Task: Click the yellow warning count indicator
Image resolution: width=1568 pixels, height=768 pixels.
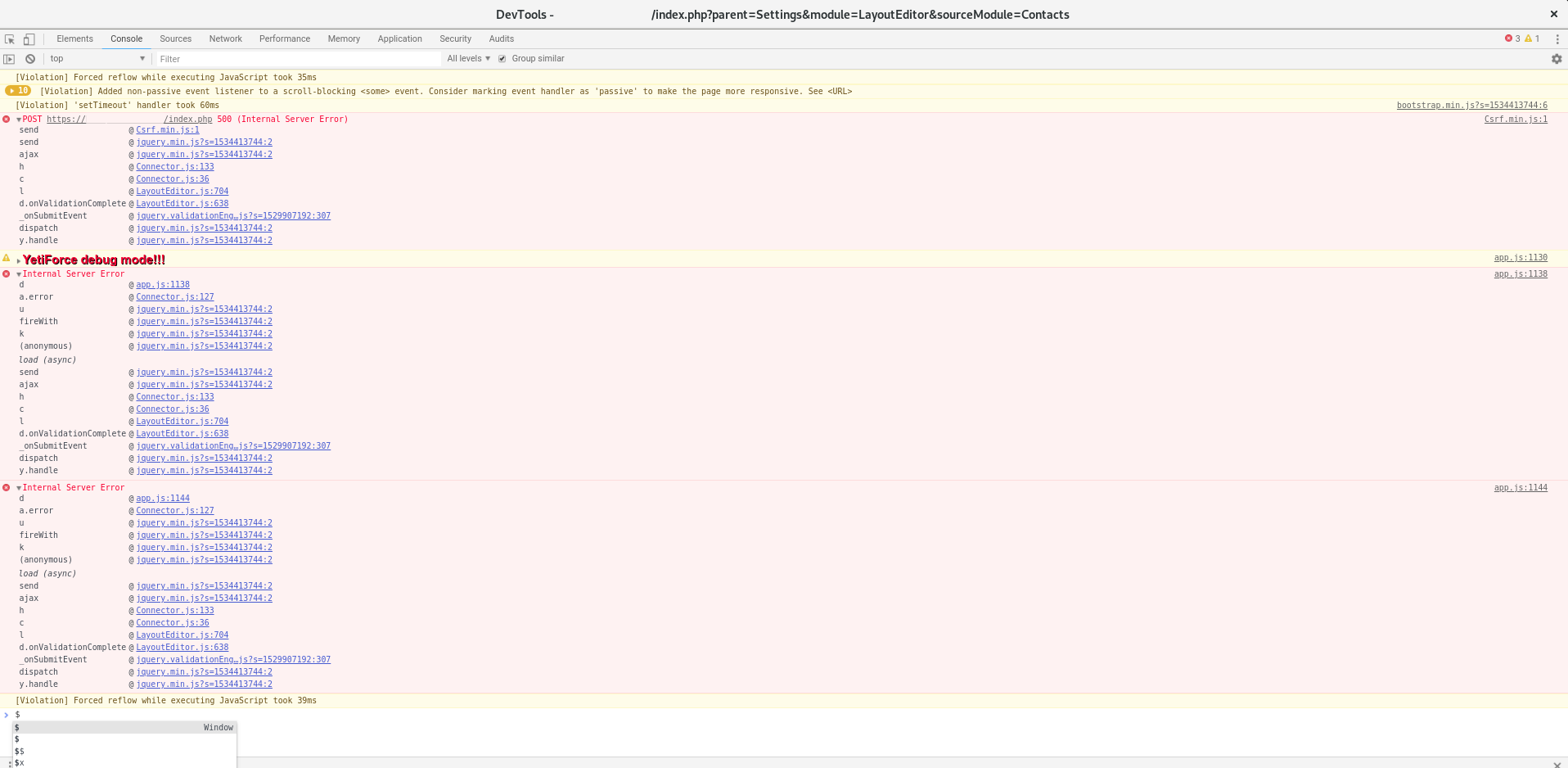Action: tap(1532, 38)
